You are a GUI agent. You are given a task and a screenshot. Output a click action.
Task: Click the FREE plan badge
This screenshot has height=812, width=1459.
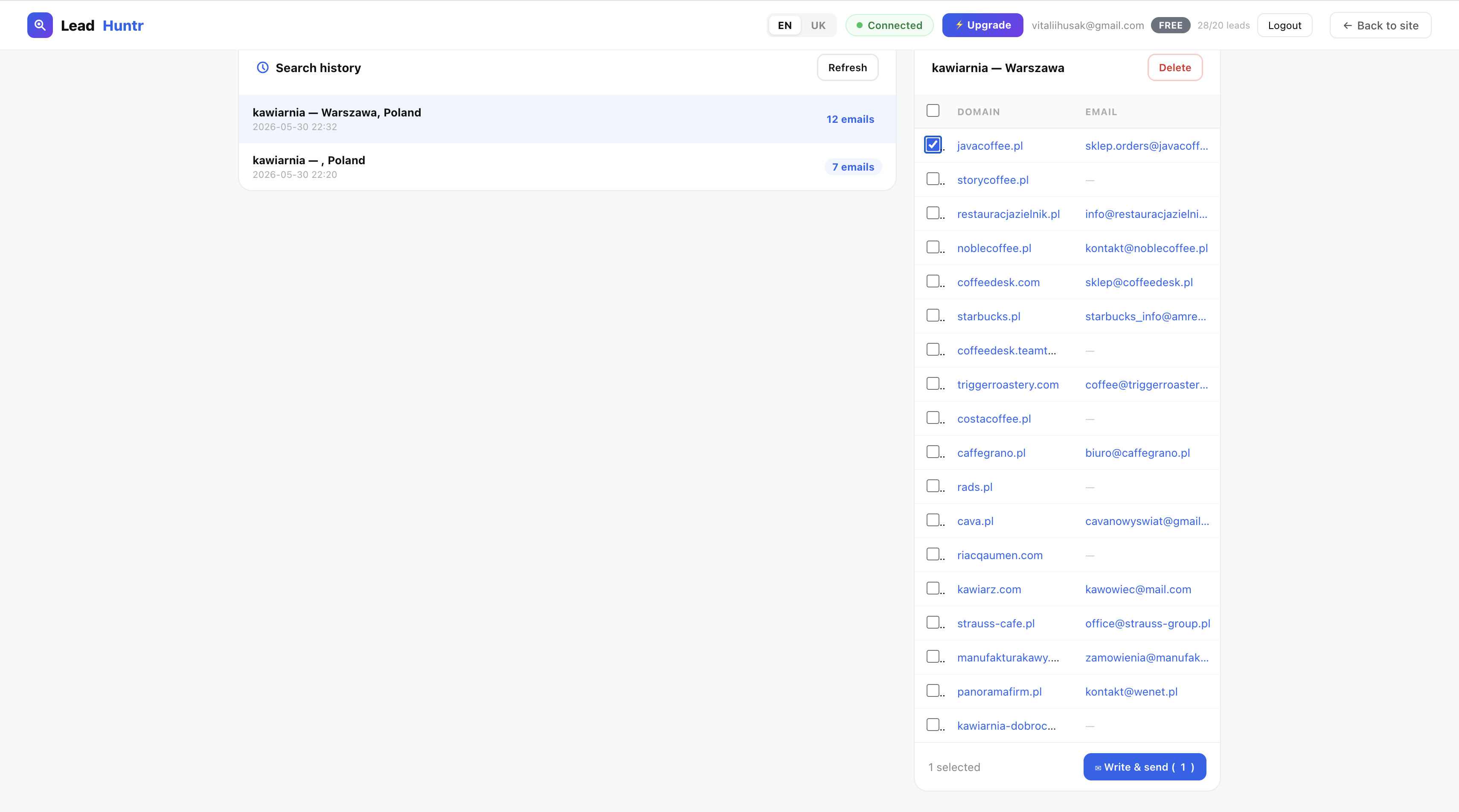(1170, 26)
